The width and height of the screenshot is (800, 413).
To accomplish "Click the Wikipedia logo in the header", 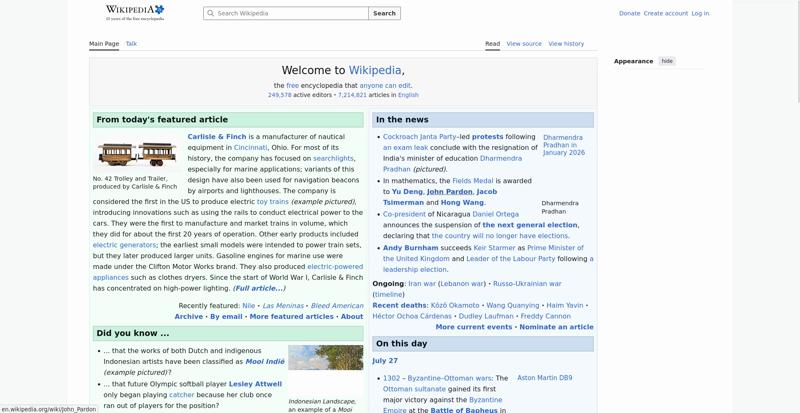I will pos(135,12).
